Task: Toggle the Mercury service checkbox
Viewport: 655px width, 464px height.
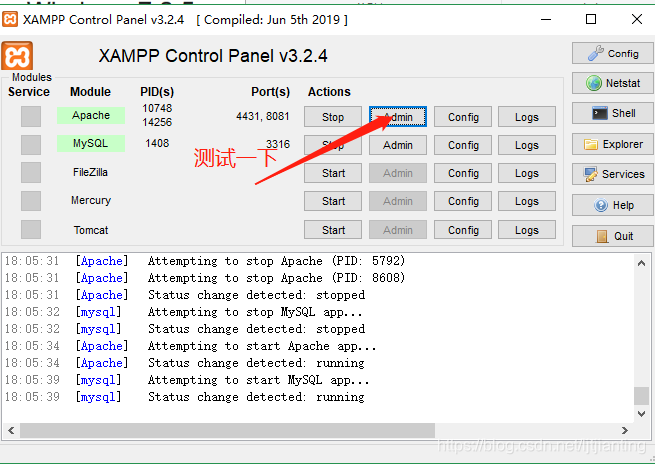Action: point(31,201)
